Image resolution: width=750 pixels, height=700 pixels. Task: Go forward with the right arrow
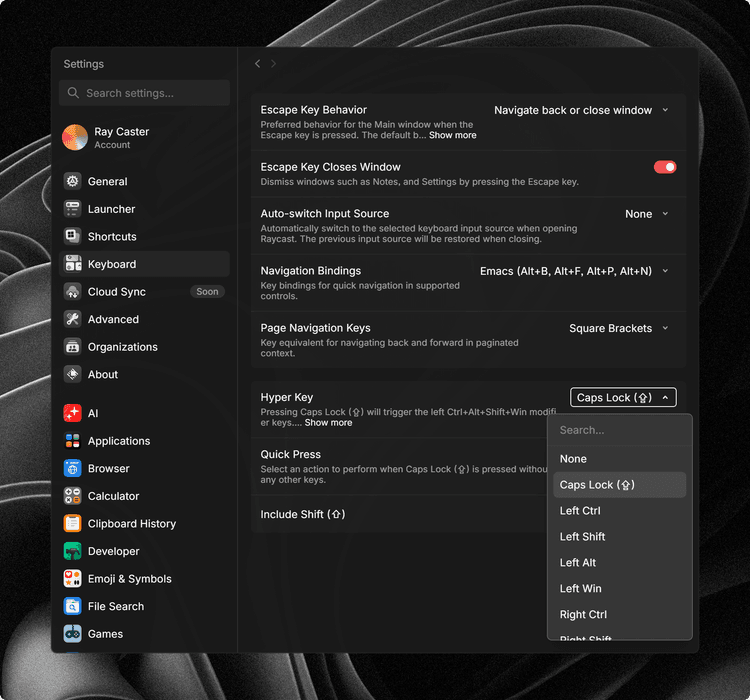coord(273,64)
